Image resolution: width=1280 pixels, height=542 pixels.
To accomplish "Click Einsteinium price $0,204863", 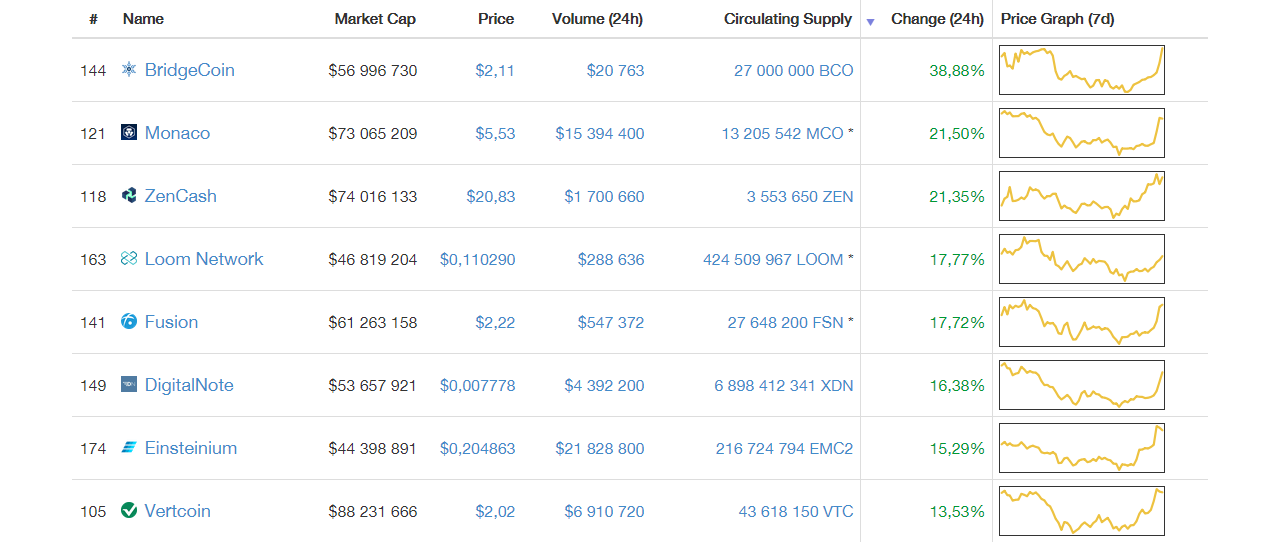I will [x=478, y=448].
